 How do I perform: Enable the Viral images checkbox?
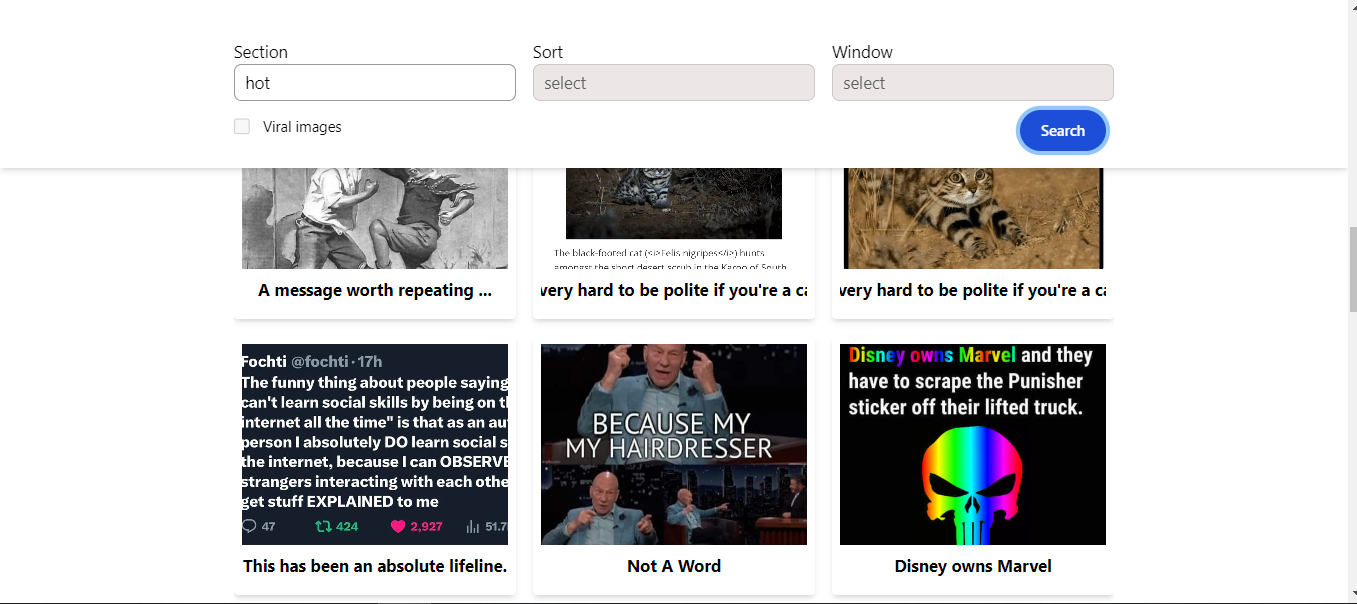click(242, 127)
